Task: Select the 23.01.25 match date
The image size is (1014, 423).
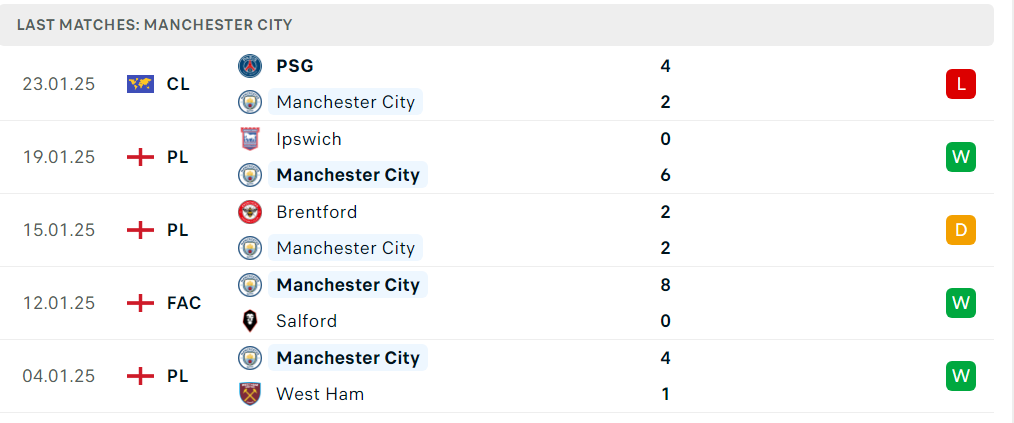Action: pos(58,84)
